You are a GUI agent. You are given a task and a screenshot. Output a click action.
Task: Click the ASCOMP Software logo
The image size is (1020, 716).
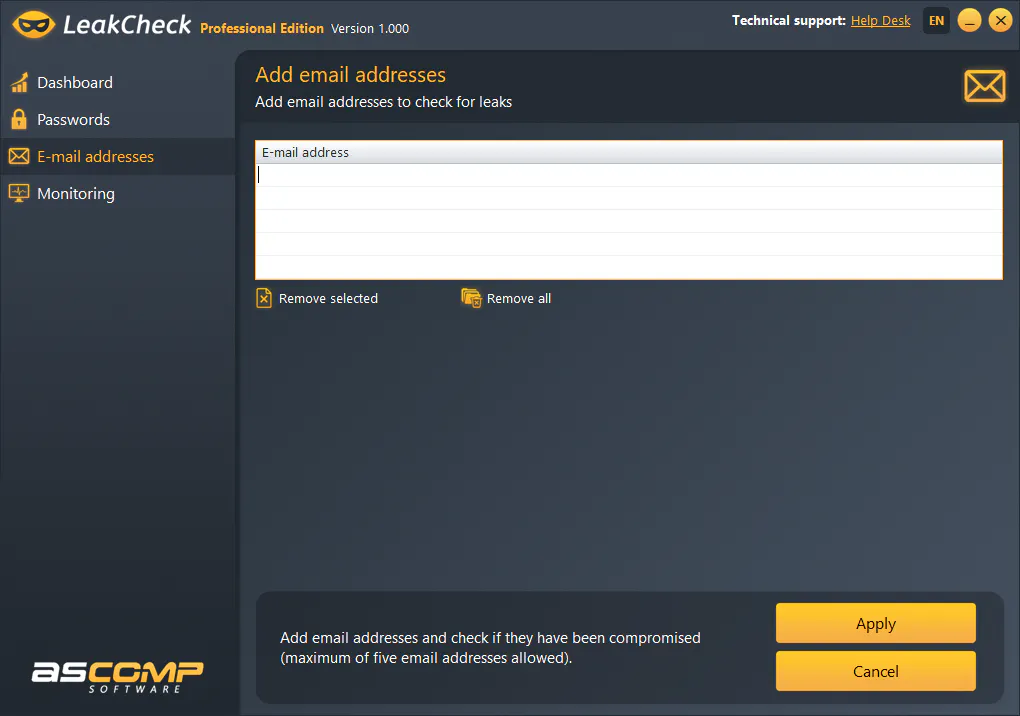[x=118, y=677]
